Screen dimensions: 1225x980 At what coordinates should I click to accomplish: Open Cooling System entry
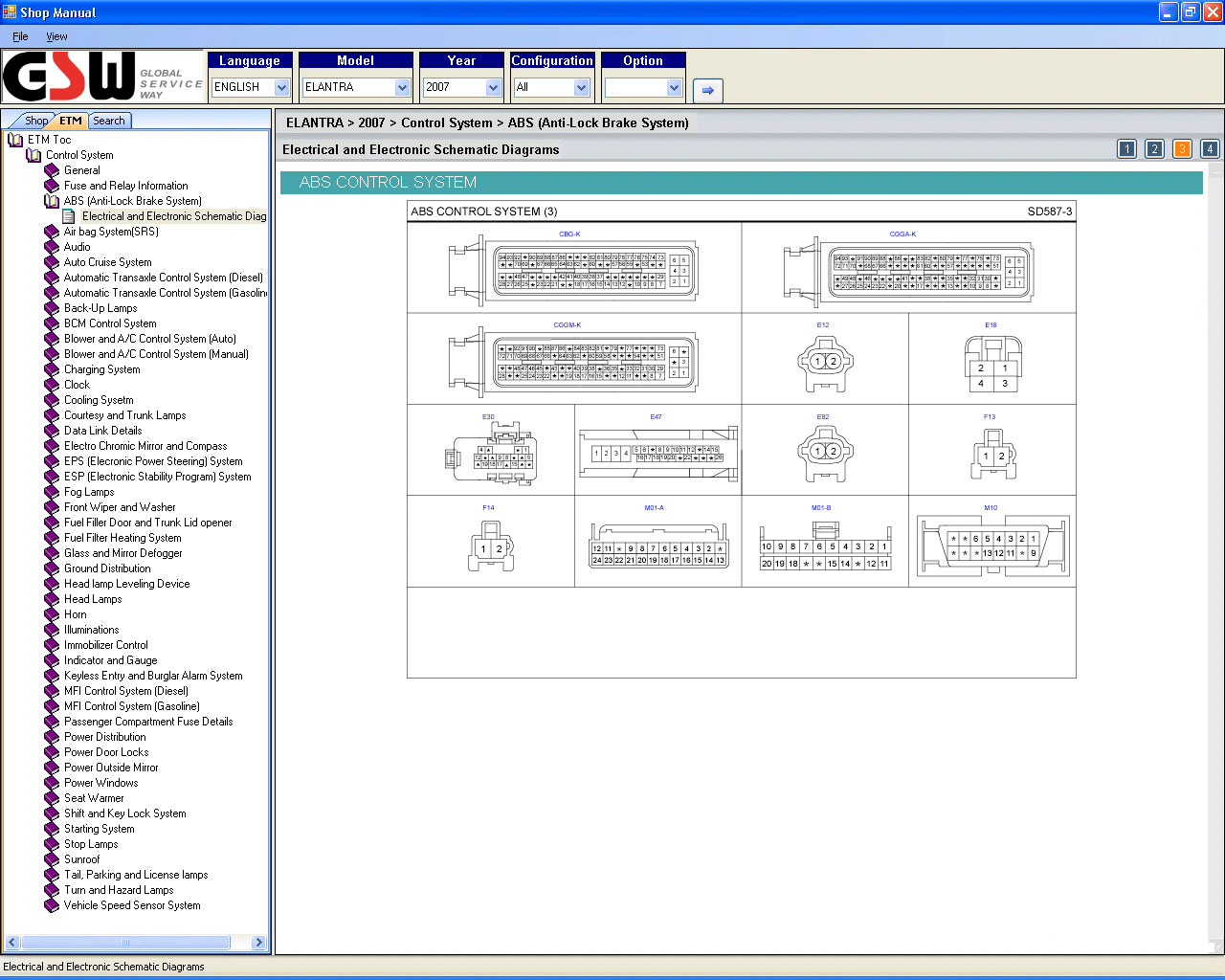click(99, 400)
